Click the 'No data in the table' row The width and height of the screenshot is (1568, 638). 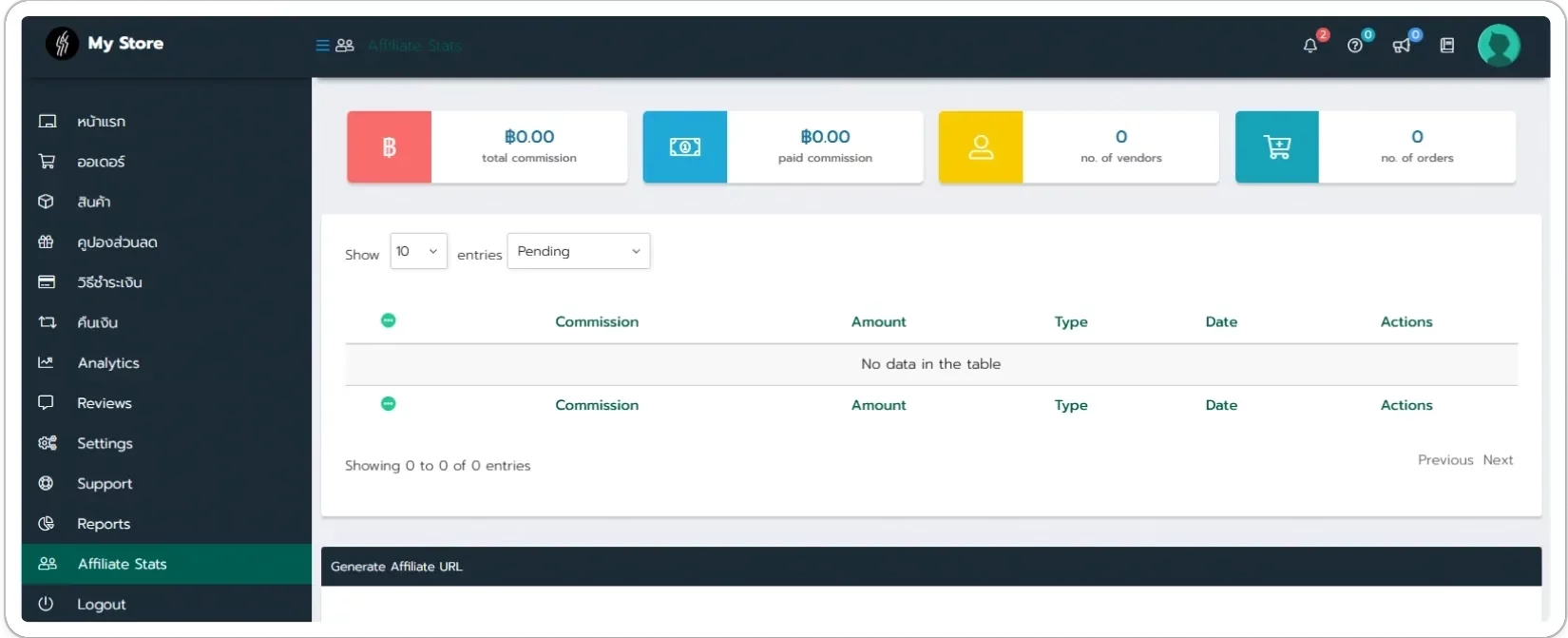pyautogui.click(x=931, y=364)
